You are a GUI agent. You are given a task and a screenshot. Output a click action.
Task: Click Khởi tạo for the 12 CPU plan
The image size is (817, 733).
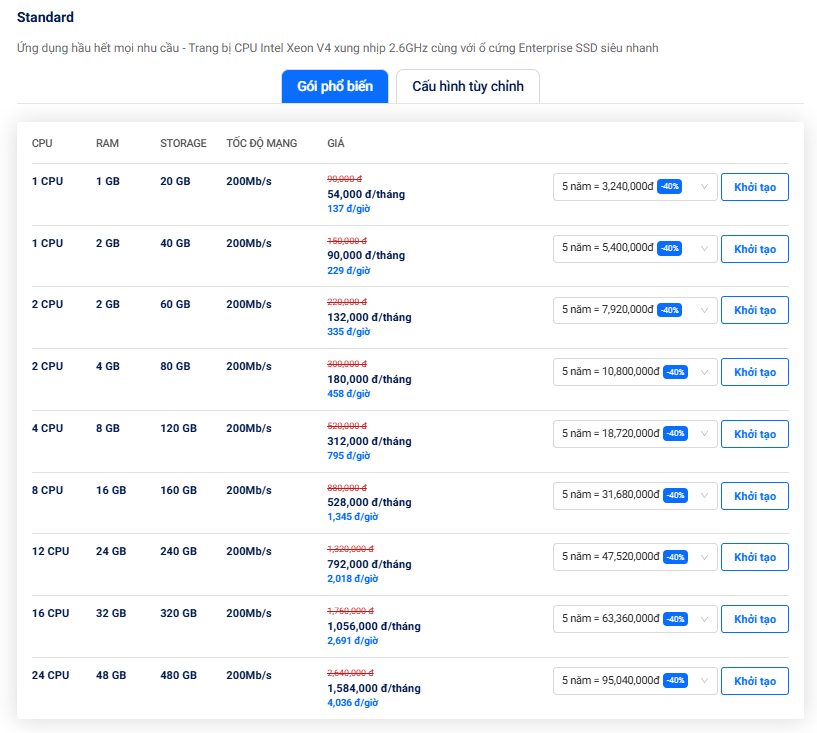tap(754, 557)
